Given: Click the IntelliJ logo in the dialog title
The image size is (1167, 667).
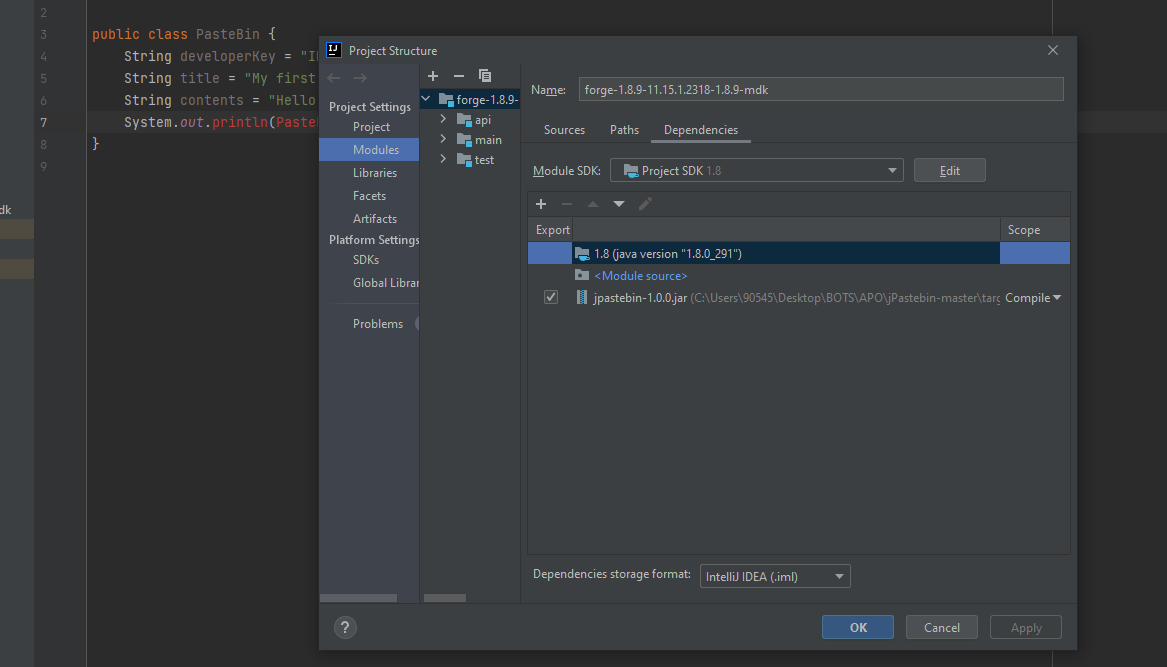Looking at the screenshot, I should [x=334, y=50].
